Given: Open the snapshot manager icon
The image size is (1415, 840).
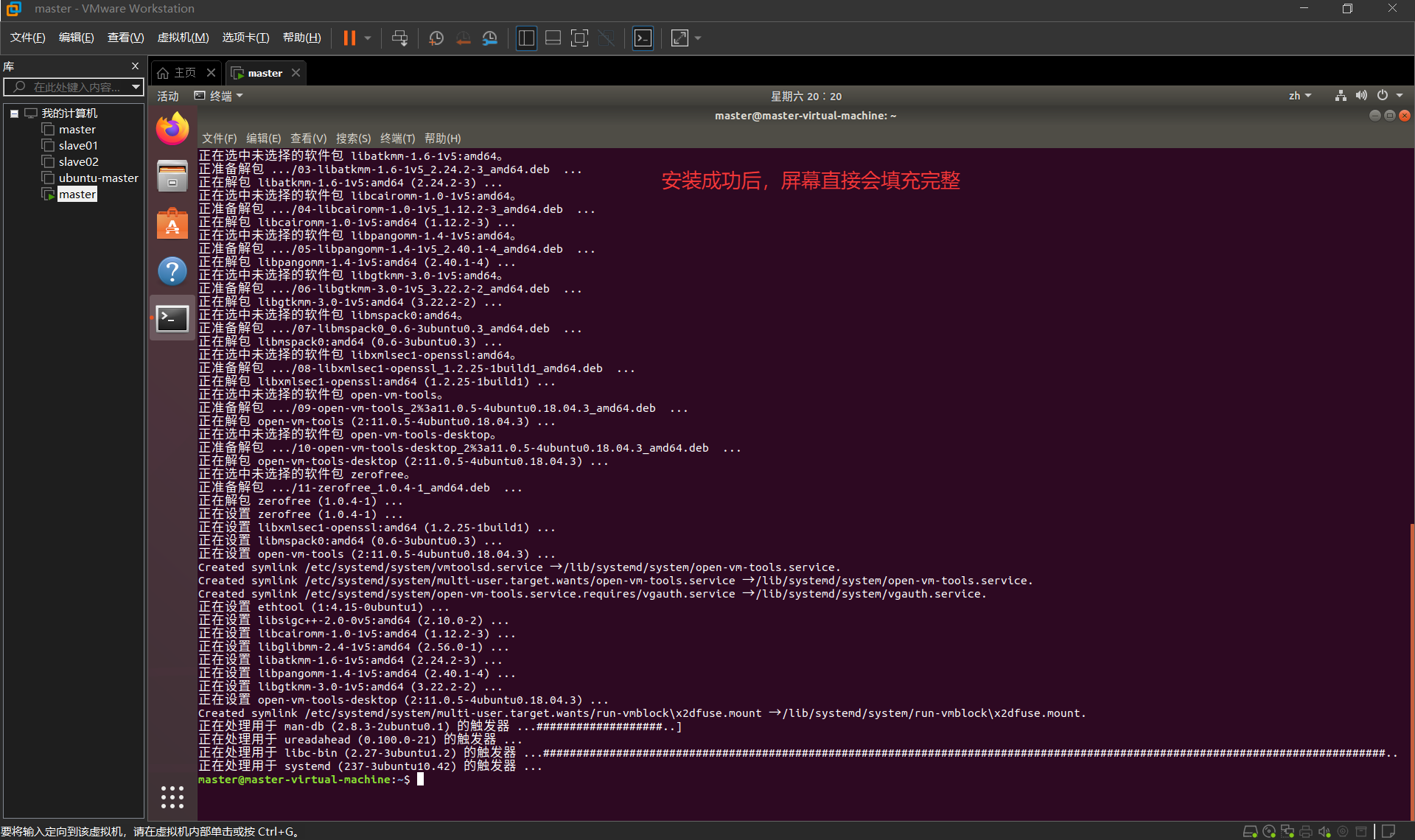Looking at the screenshot, I should coord(490,38).
